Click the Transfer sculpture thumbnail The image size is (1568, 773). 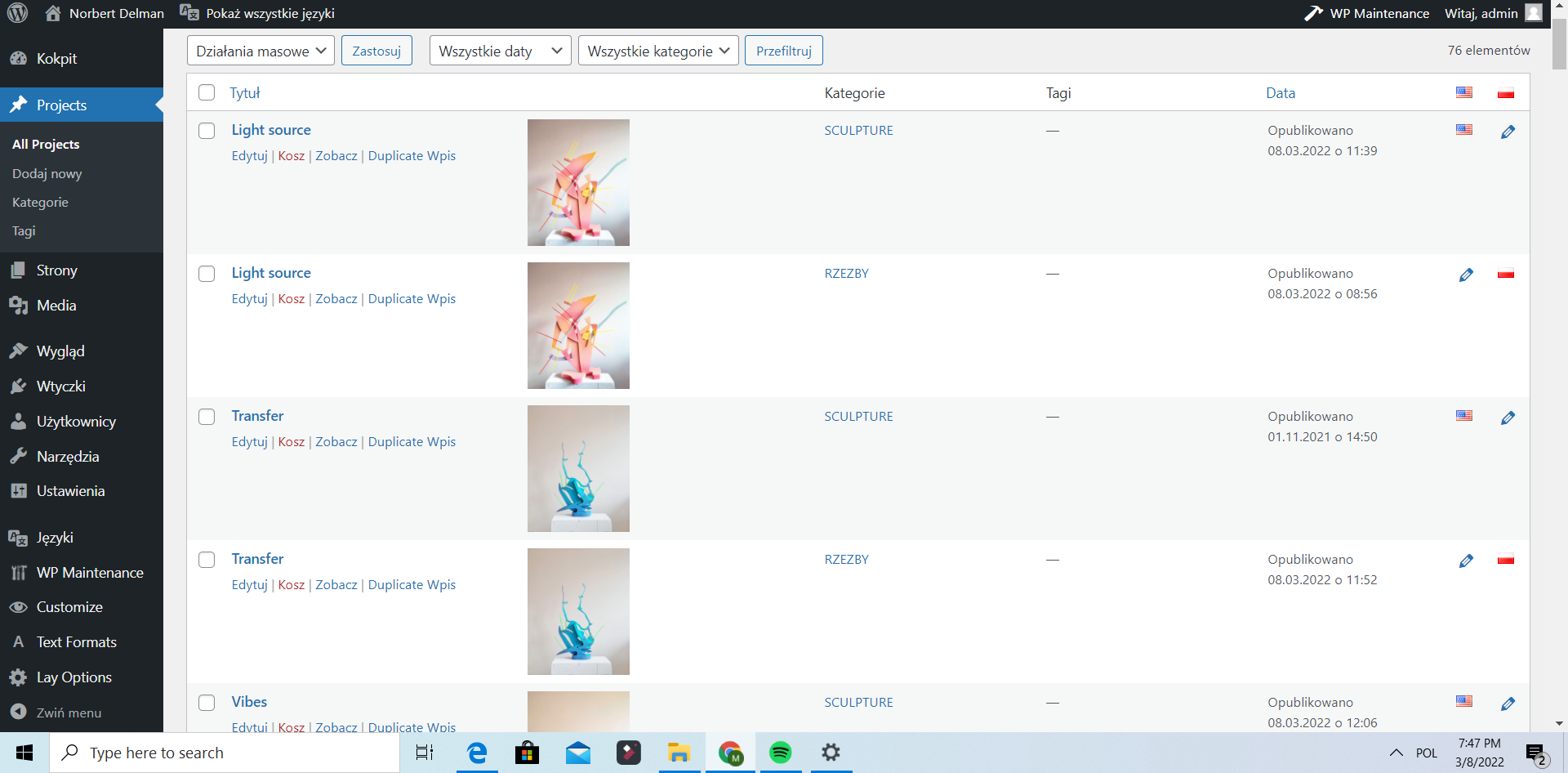(578, 468)
